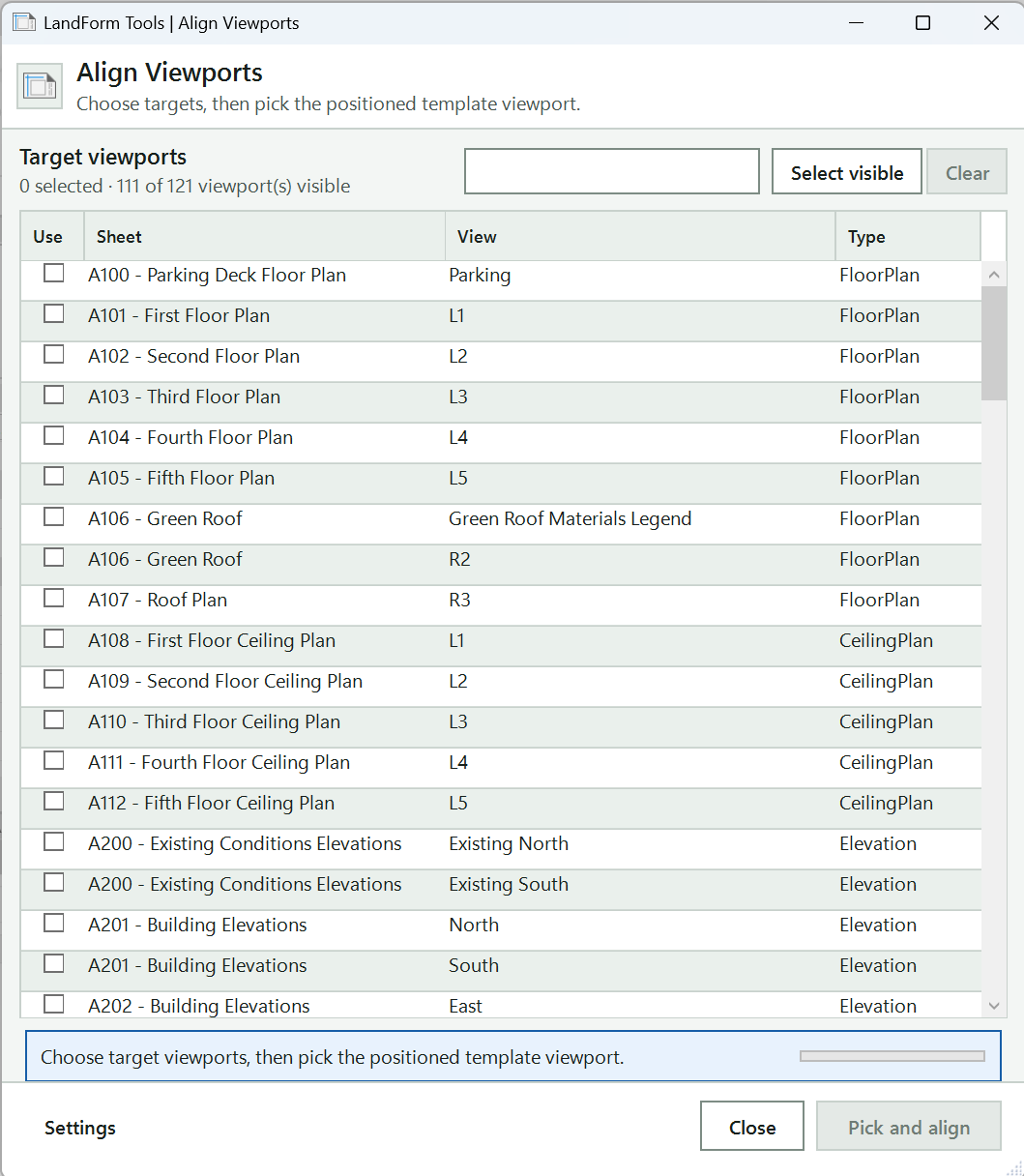Screen dimensions: 1024x1176
Task: Tick the Existing South elevation row checkbox
Action: [54, 883]
